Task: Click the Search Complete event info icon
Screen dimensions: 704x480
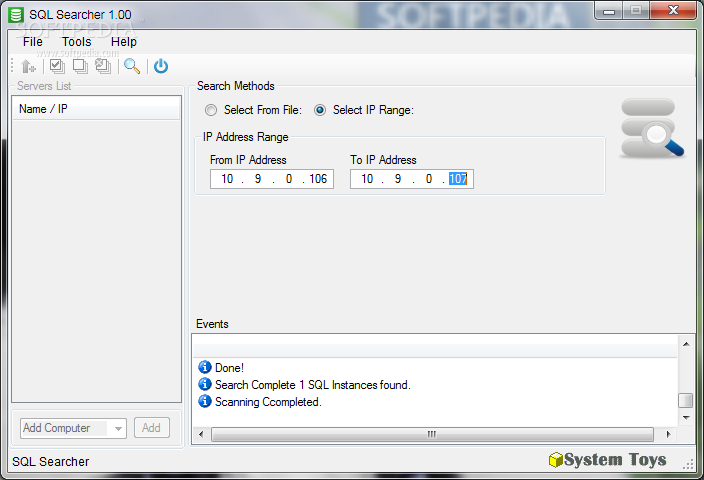Action: click(x=205, y=384)
